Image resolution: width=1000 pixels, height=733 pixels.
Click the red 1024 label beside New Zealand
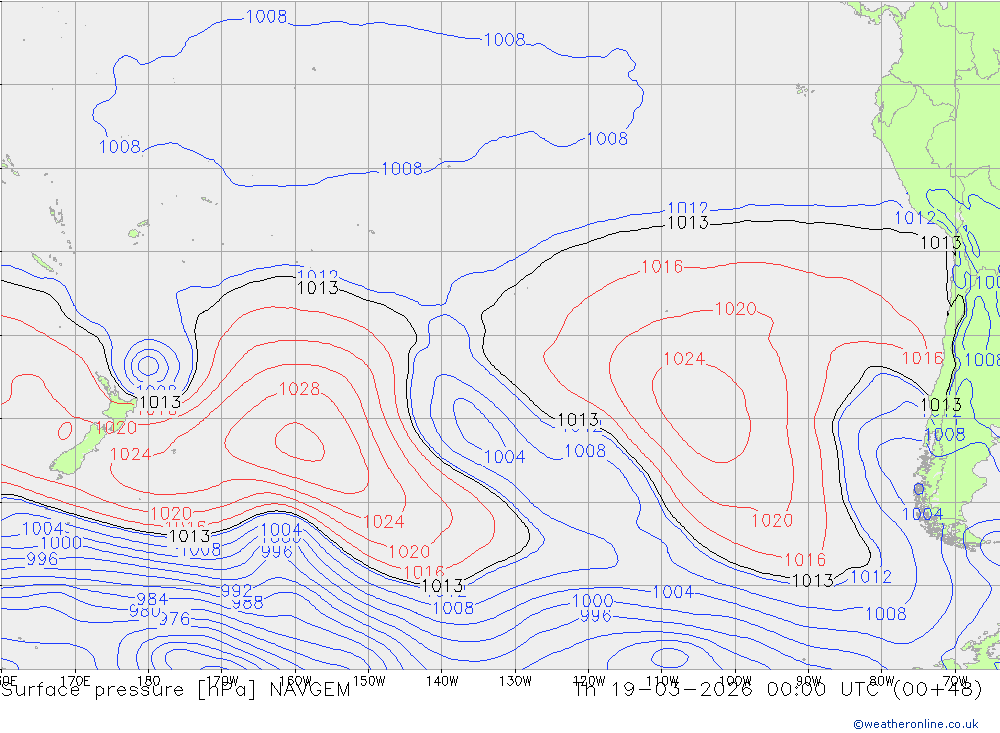(131, 454)
